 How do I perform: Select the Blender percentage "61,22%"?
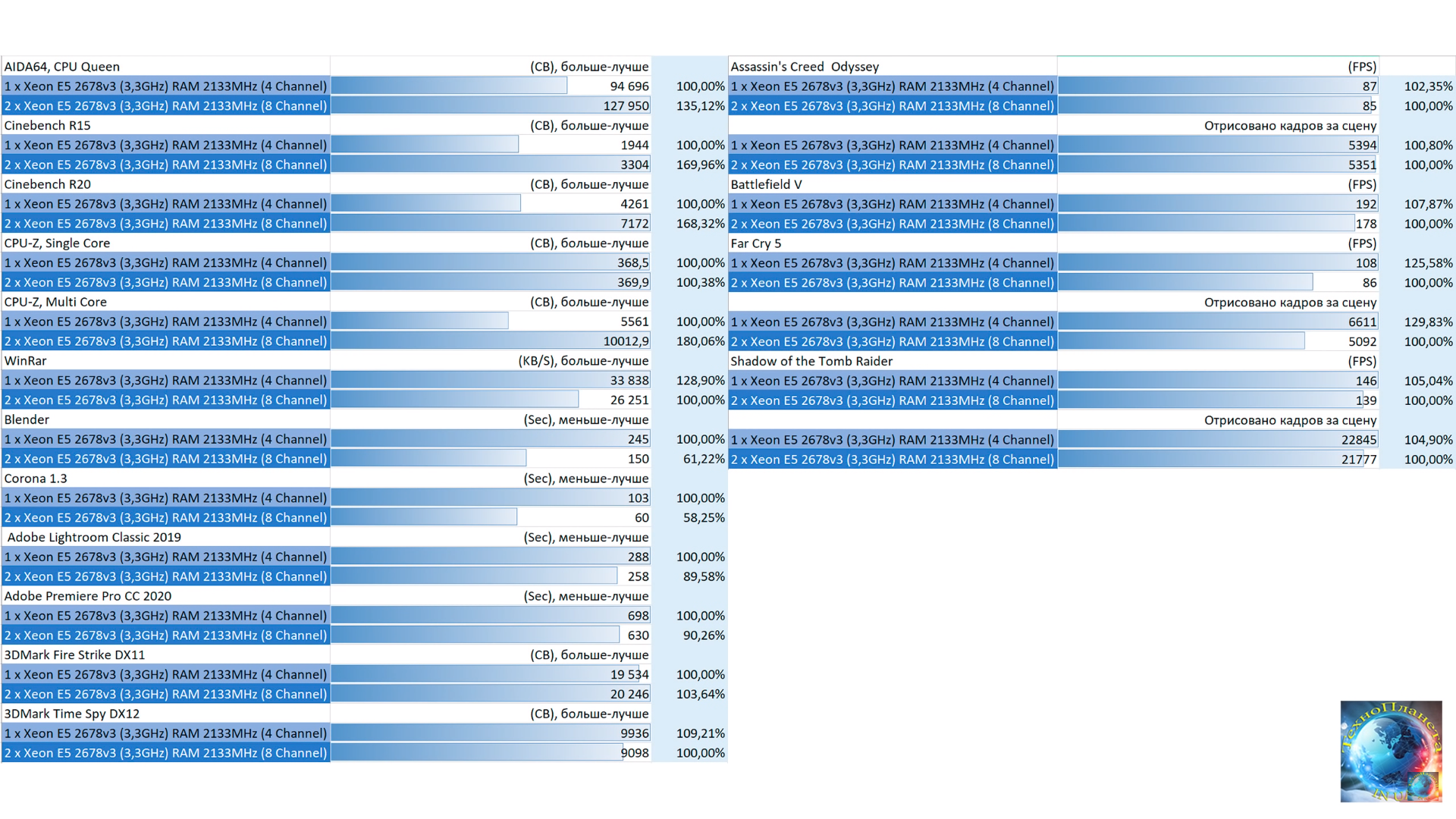(x=704, y=459)
